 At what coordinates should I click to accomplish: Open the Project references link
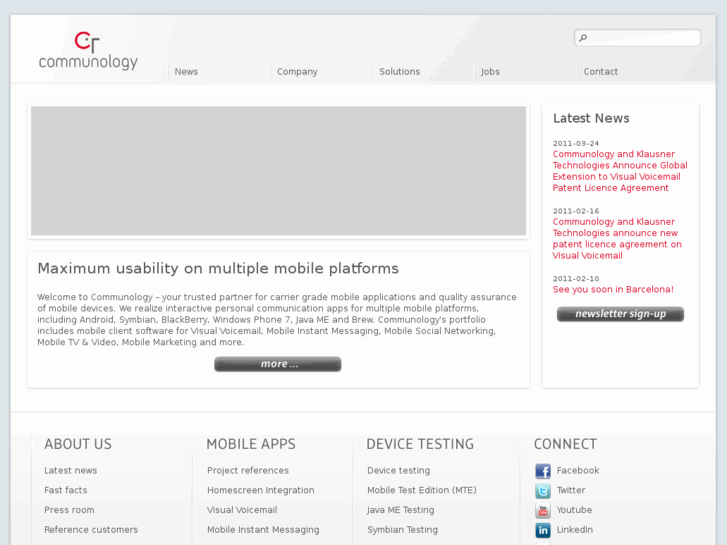coord(248,470)
